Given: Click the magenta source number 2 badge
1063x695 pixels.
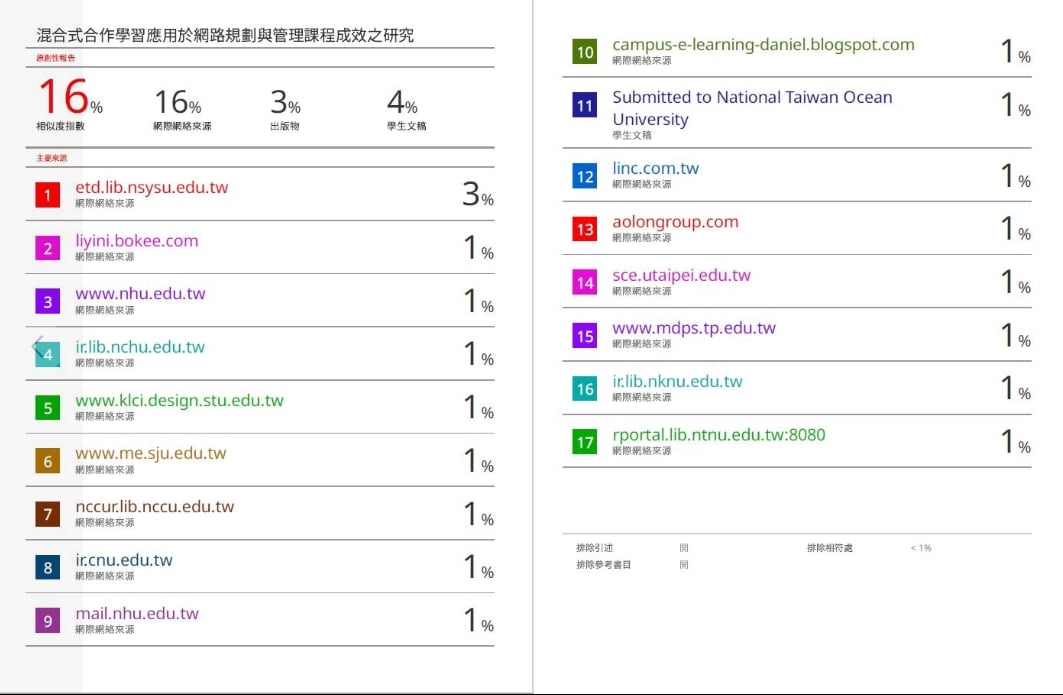Looking at the screenshot, I should coord(47,248).
